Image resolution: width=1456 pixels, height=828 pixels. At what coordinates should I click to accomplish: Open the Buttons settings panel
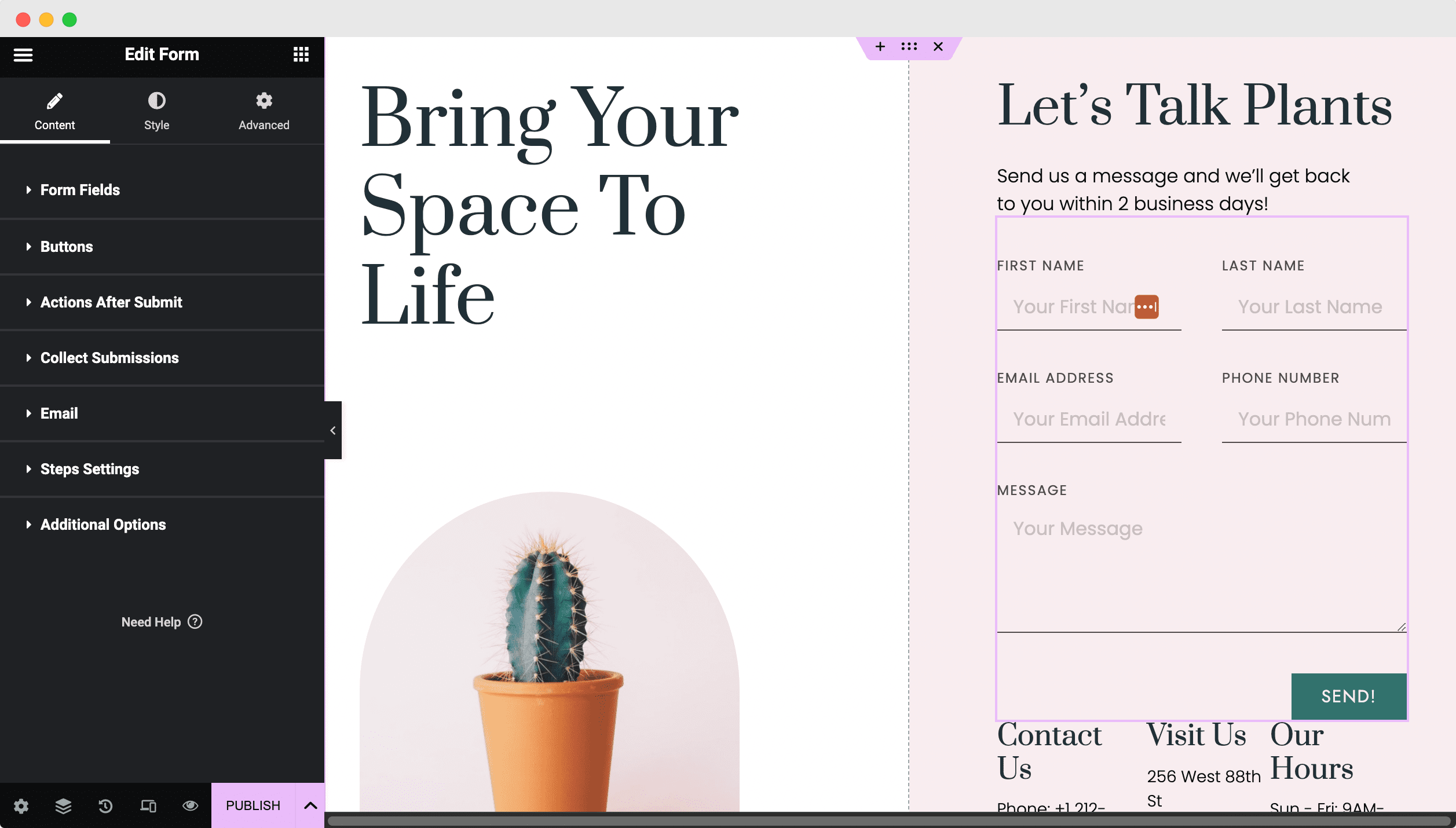[x=66, y=246]
